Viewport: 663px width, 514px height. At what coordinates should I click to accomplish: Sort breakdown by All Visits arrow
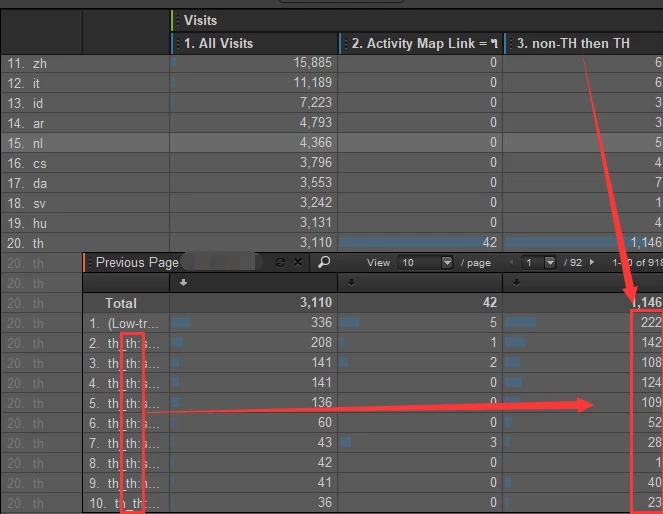tap(183, 282)
